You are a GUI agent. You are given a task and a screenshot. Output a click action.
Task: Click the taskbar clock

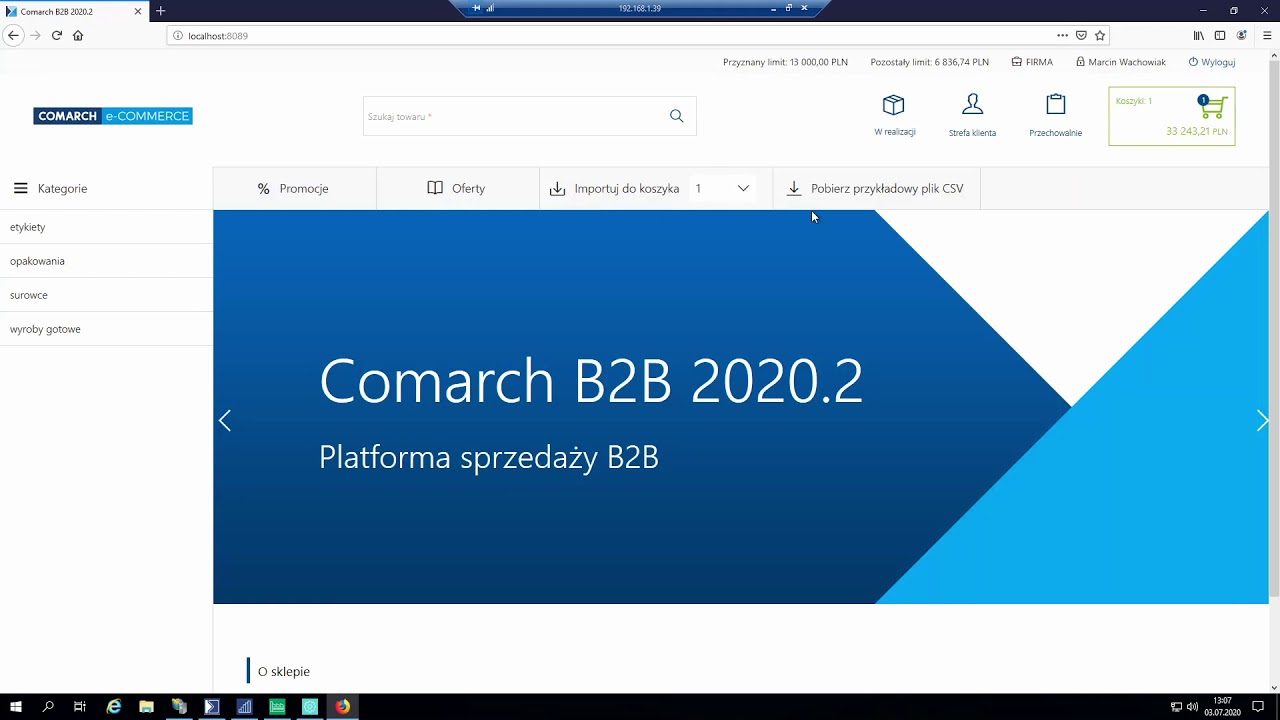click(x=1222, y=707)
